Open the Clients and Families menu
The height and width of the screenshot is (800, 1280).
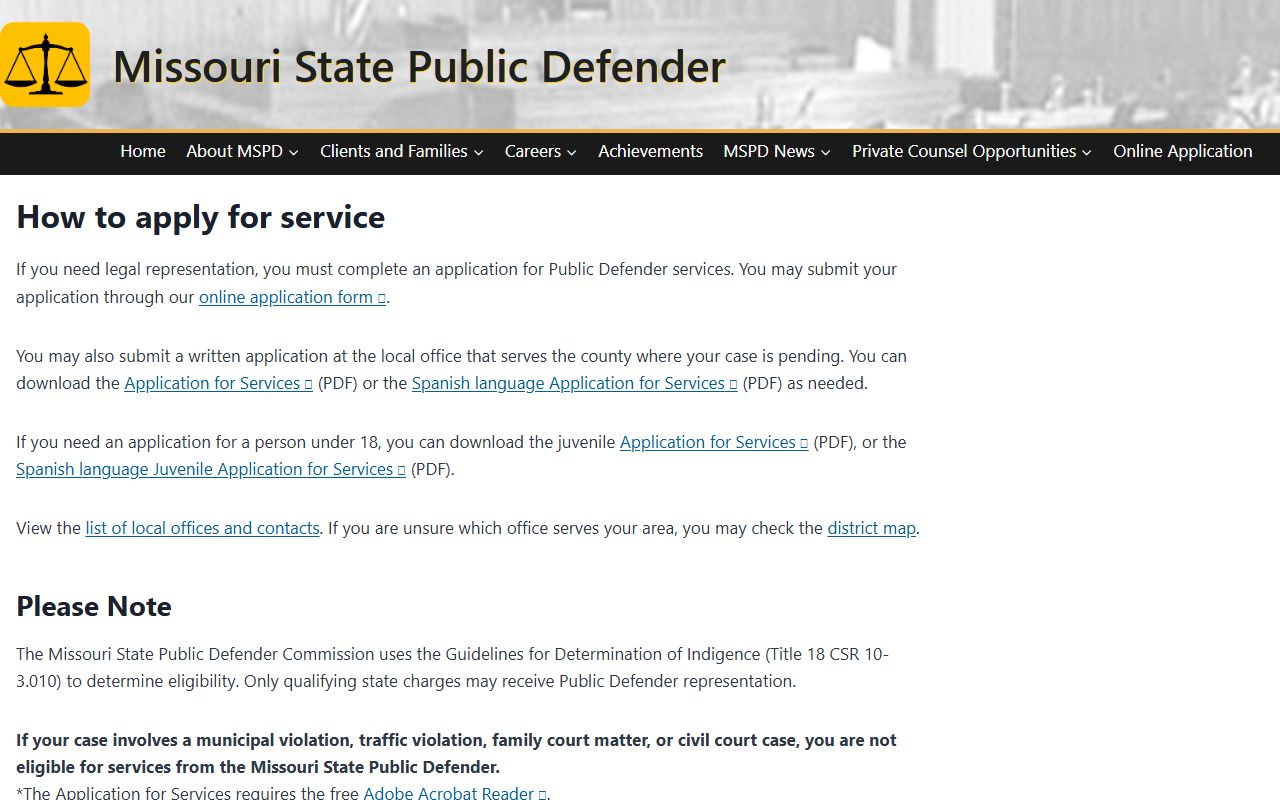[394, 151]
